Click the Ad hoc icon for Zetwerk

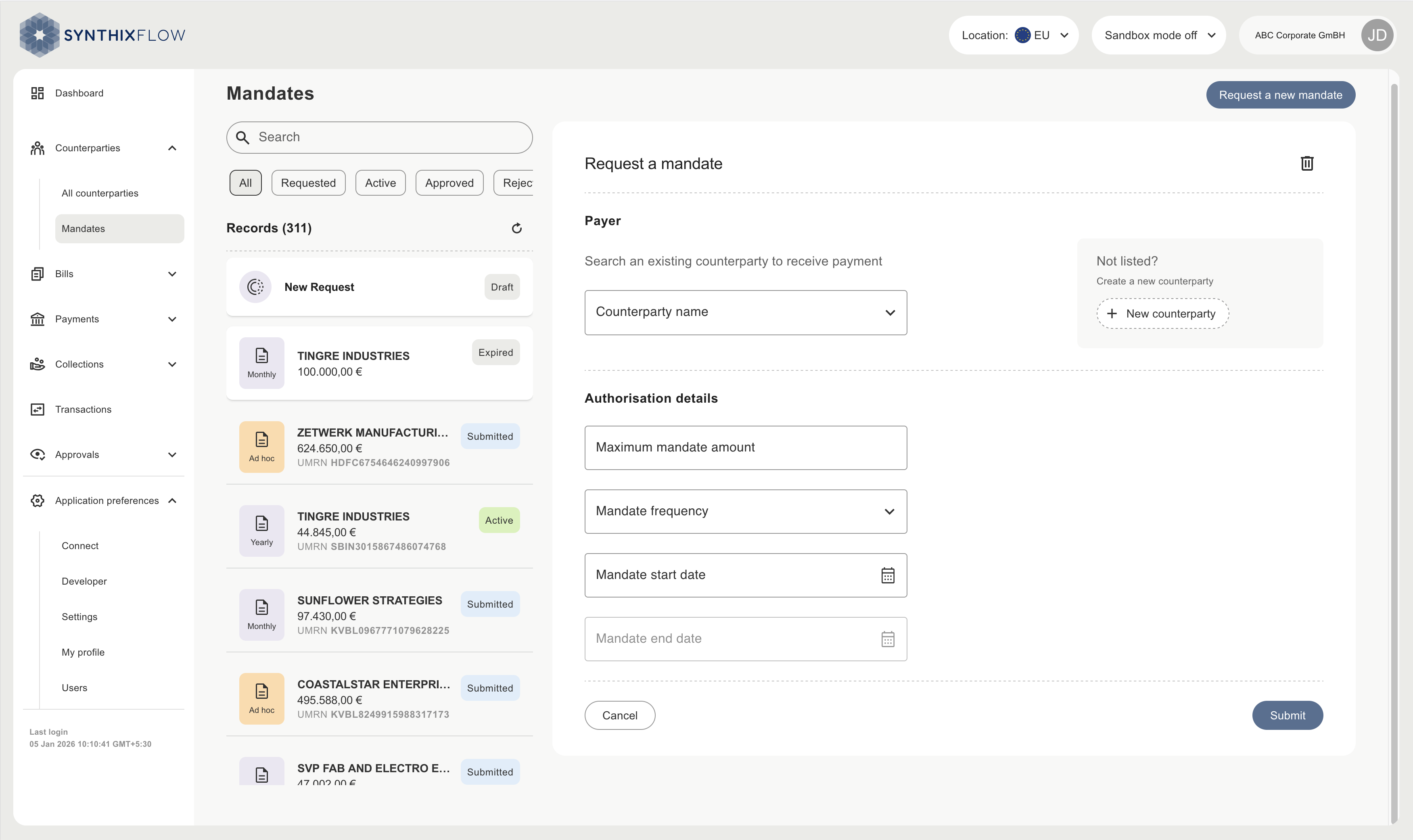(x=261, y=447)
